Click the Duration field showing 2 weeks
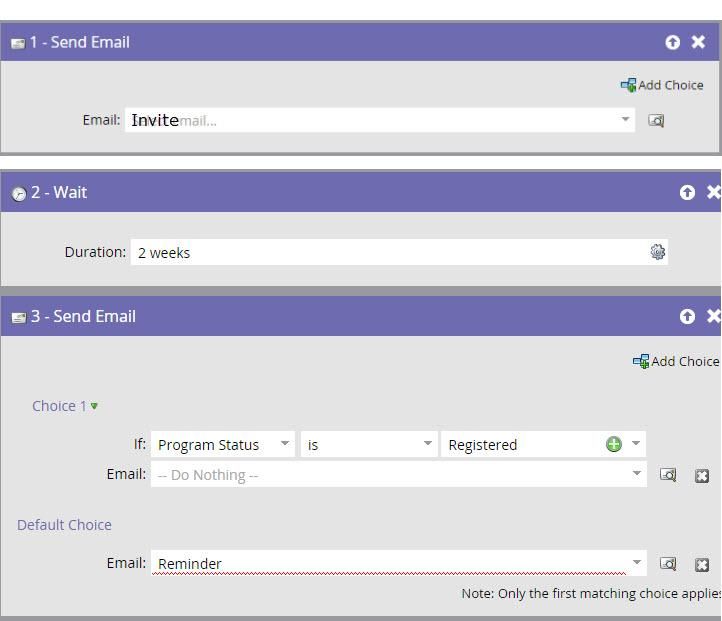Screen dimensions: 722x621 click(390, 252)
